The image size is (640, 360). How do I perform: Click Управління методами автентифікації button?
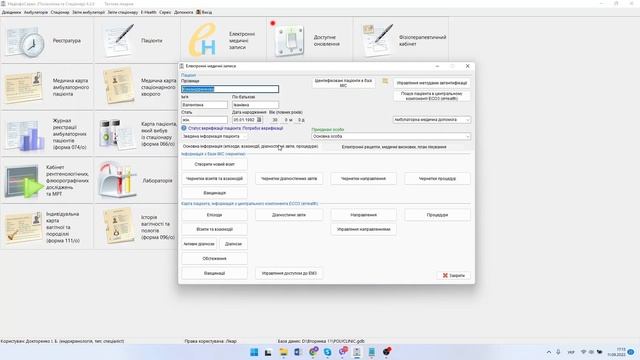432,83
